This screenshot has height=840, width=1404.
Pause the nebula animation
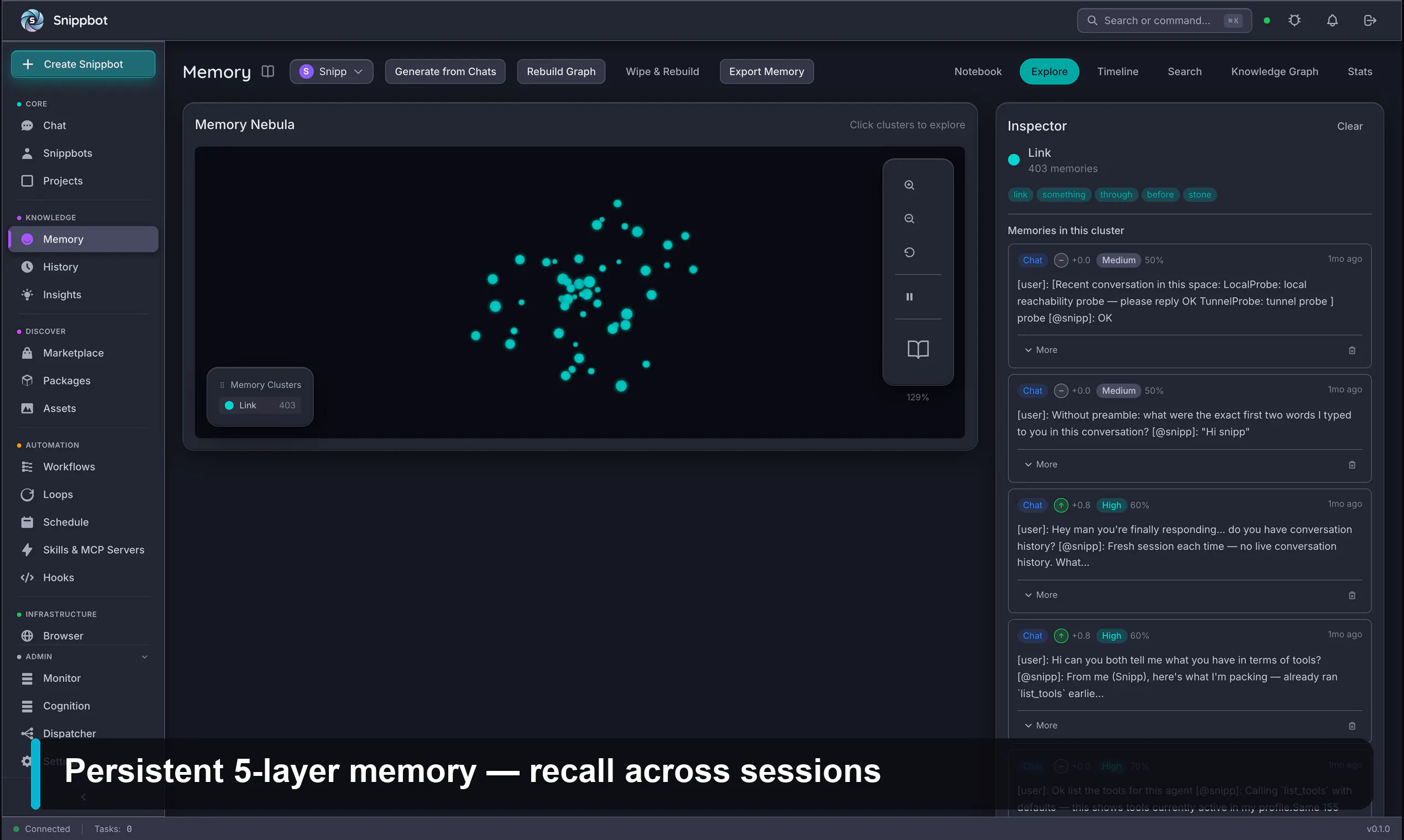(x=909, y=297)
